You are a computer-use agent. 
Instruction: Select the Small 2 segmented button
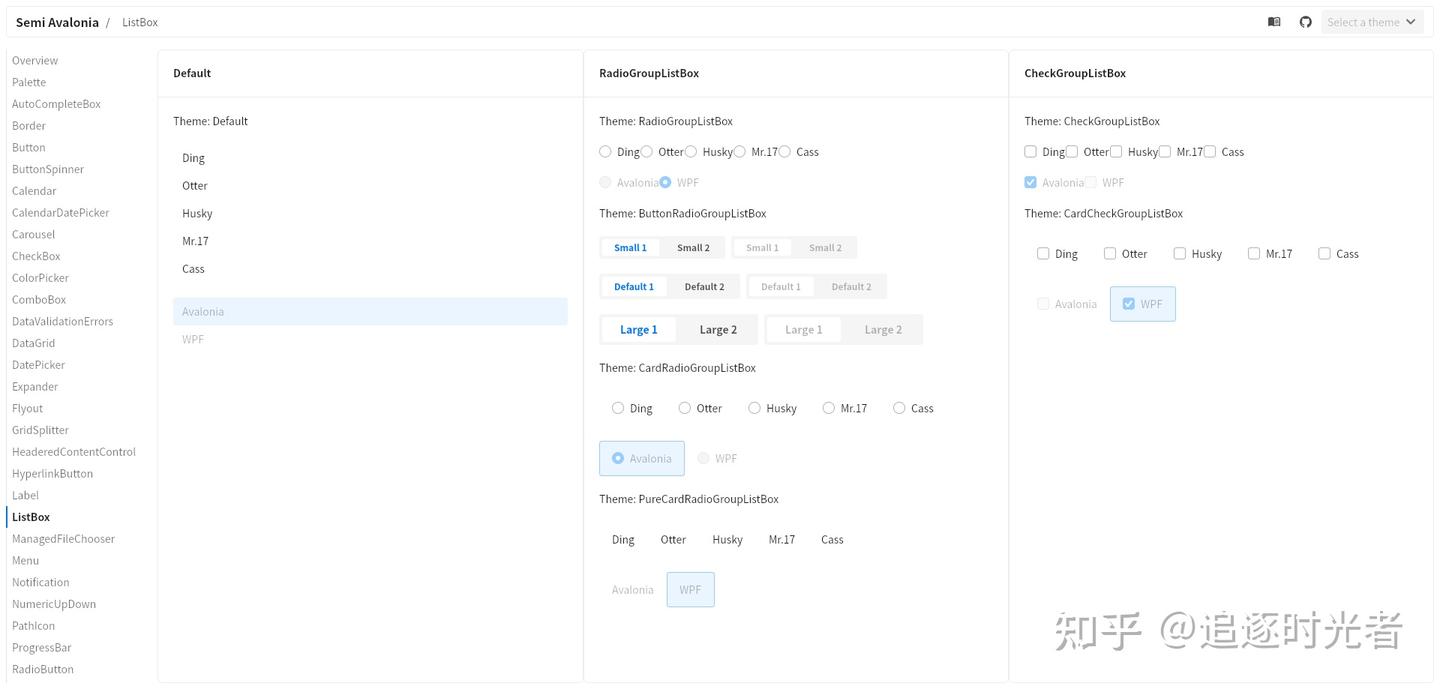click(x=693, y=248)
